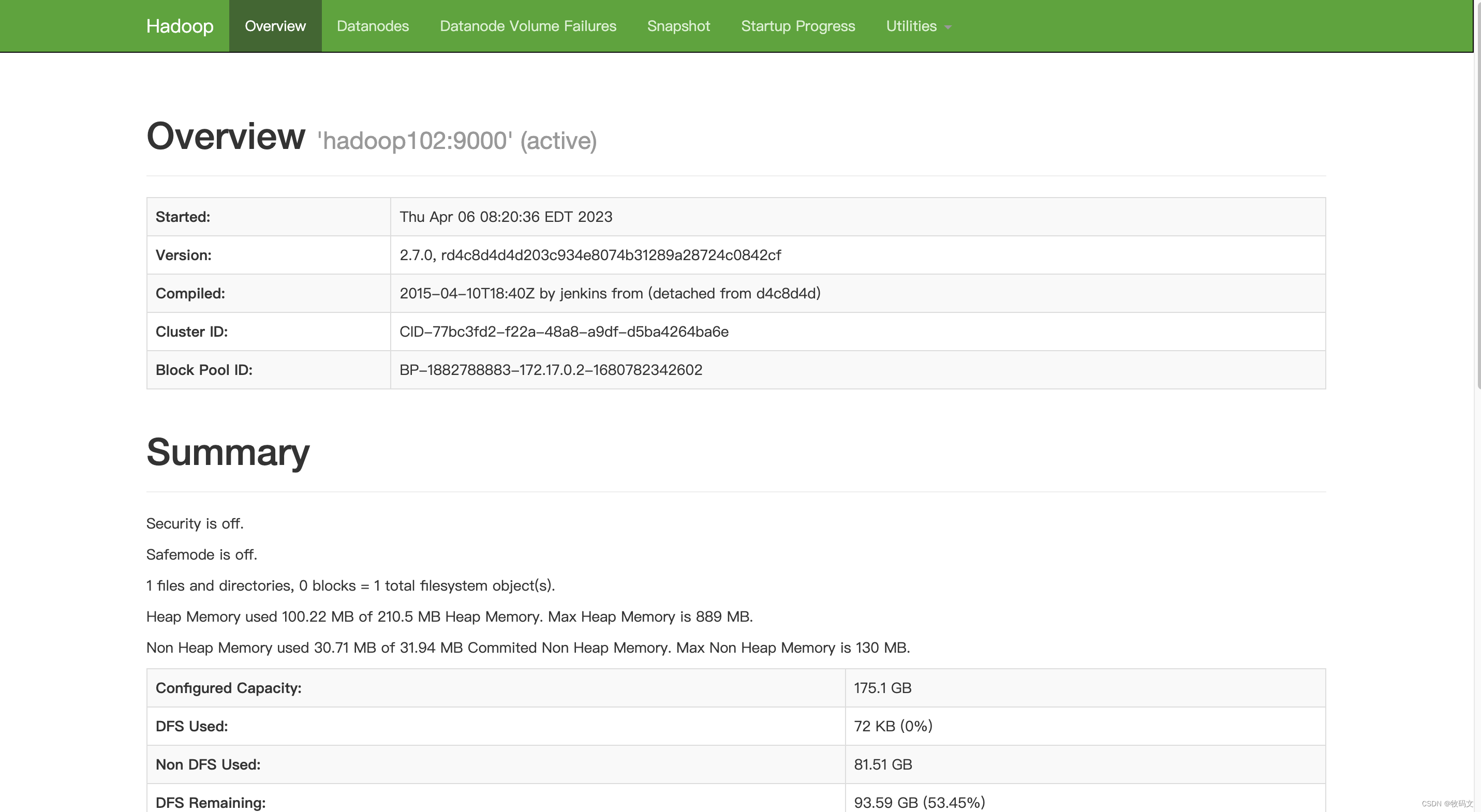The width and height of the screenshot is (1481, 812).
Task: Click the Non DFS Used 81.51 GB value
Action: click(882, 764)
